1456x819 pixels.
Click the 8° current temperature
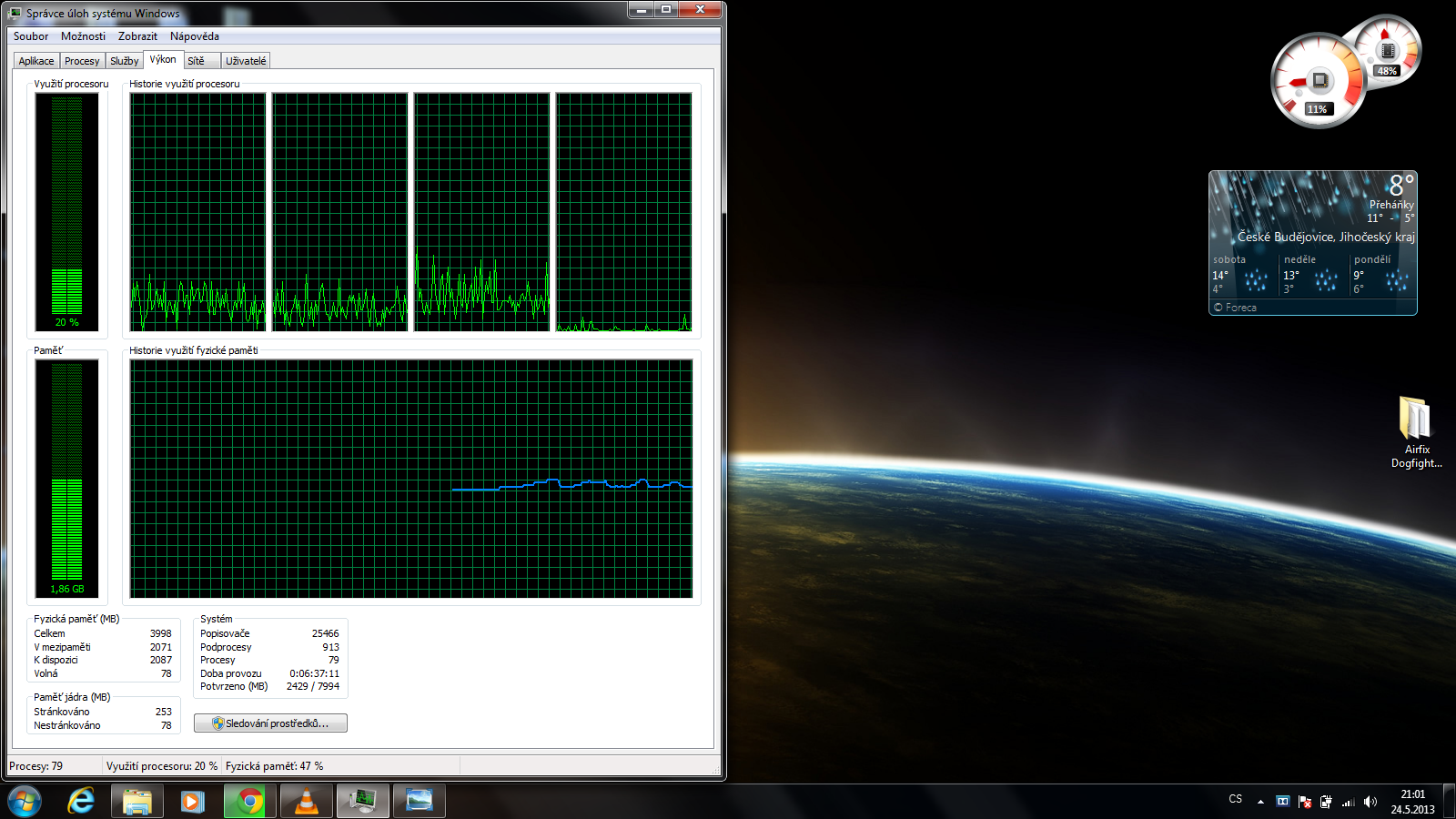tap(1401, 186)
